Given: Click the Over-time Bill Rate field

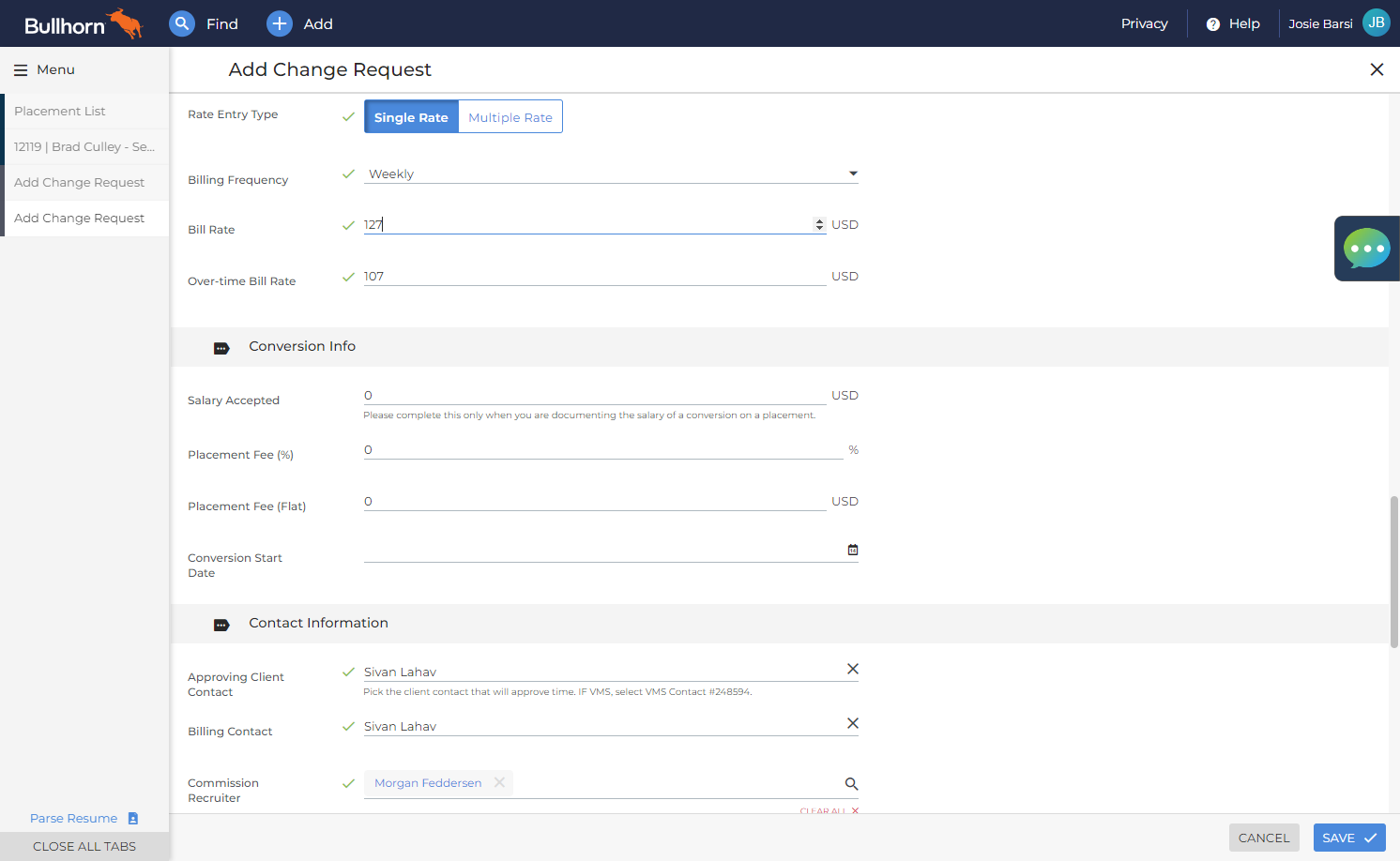Looking at the screenshot, I should pyautogui.click(x=595, y=277).
